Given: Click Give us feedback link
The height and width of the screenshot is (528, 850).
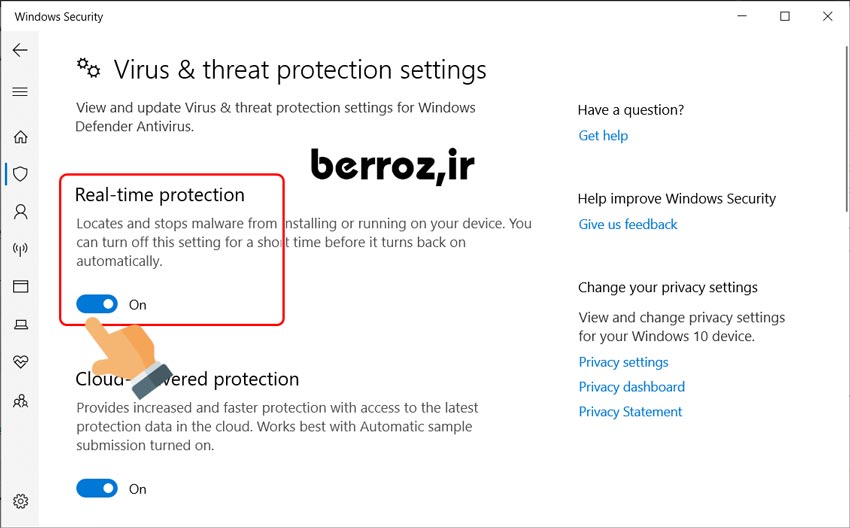Looking at the screenshot, I should (x=628, y=224).
